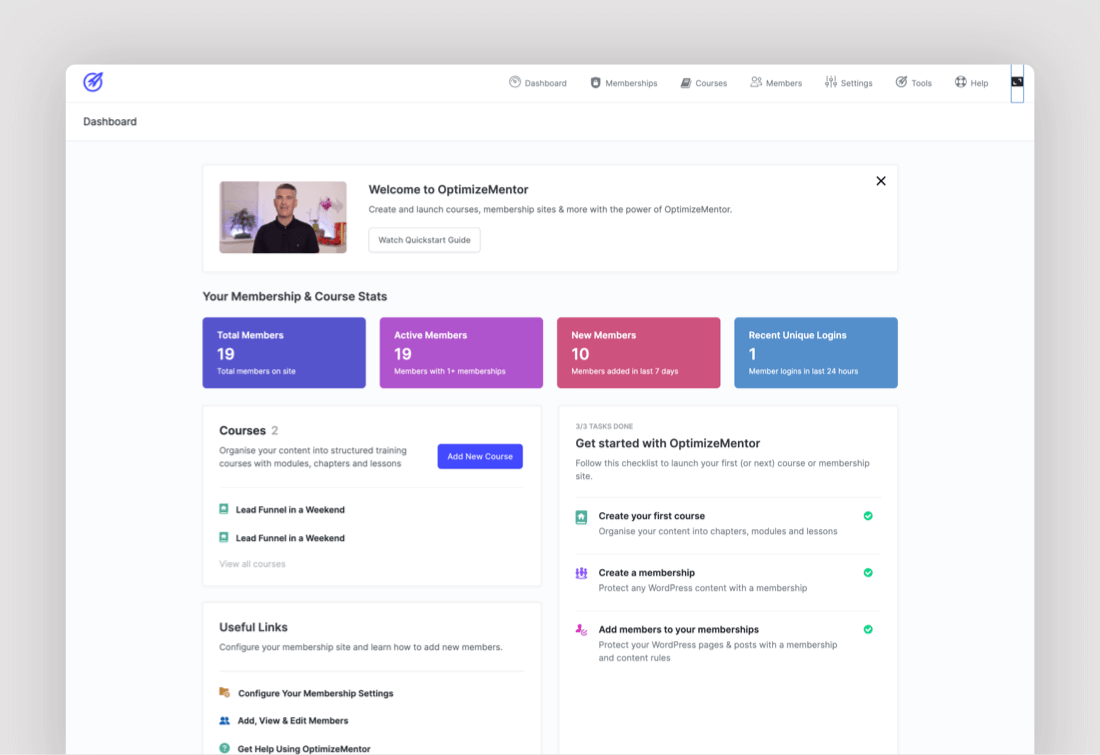Click the Your Membership & Course Stats heading
Screen dimensions: 1100x755
click(x=295, y=296)
